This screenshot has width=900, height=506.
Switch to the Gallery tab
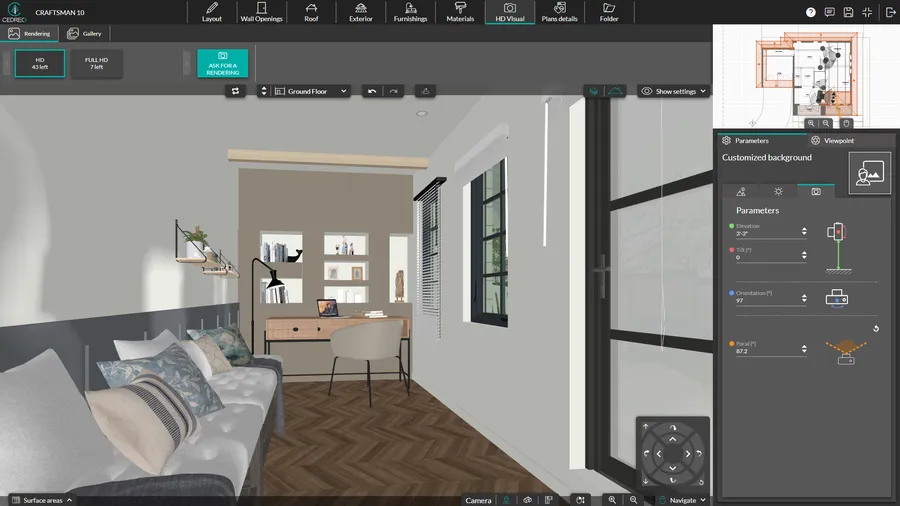84,33
